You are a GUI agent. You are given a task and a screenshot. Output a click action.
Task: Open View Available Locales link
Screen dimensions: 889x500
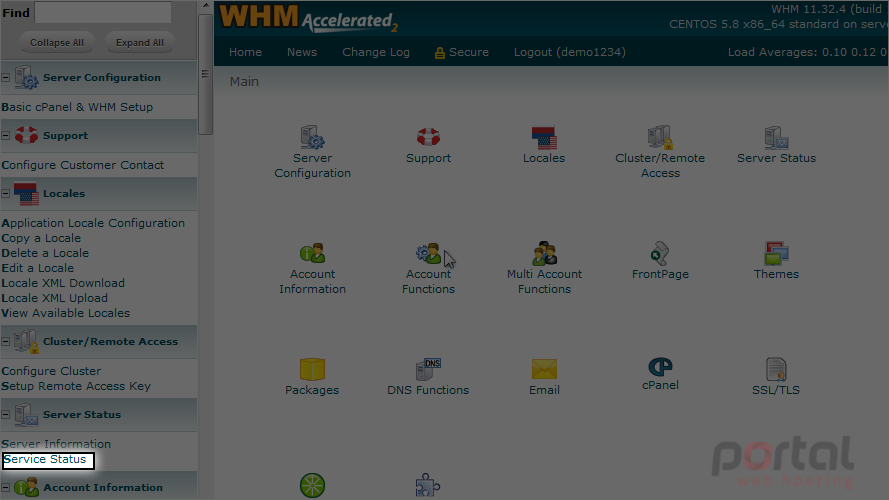click(x=66, y=313)
